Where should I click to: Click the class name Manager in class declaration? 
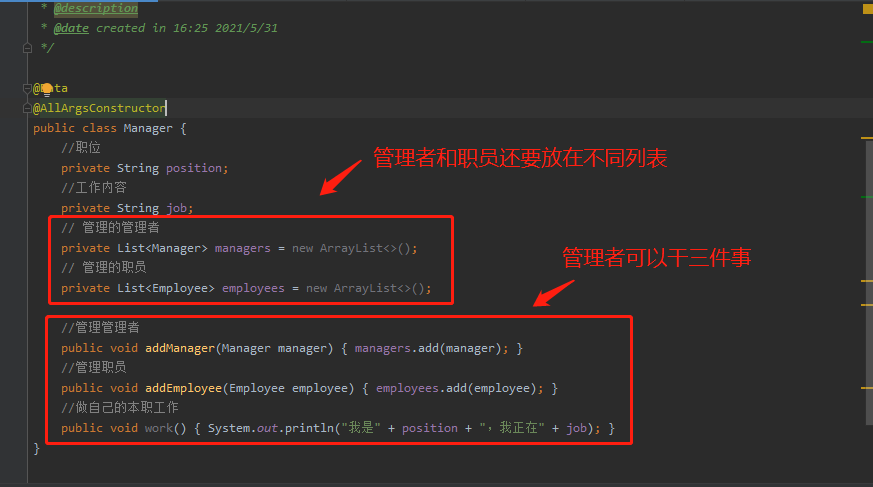point(148,128)
